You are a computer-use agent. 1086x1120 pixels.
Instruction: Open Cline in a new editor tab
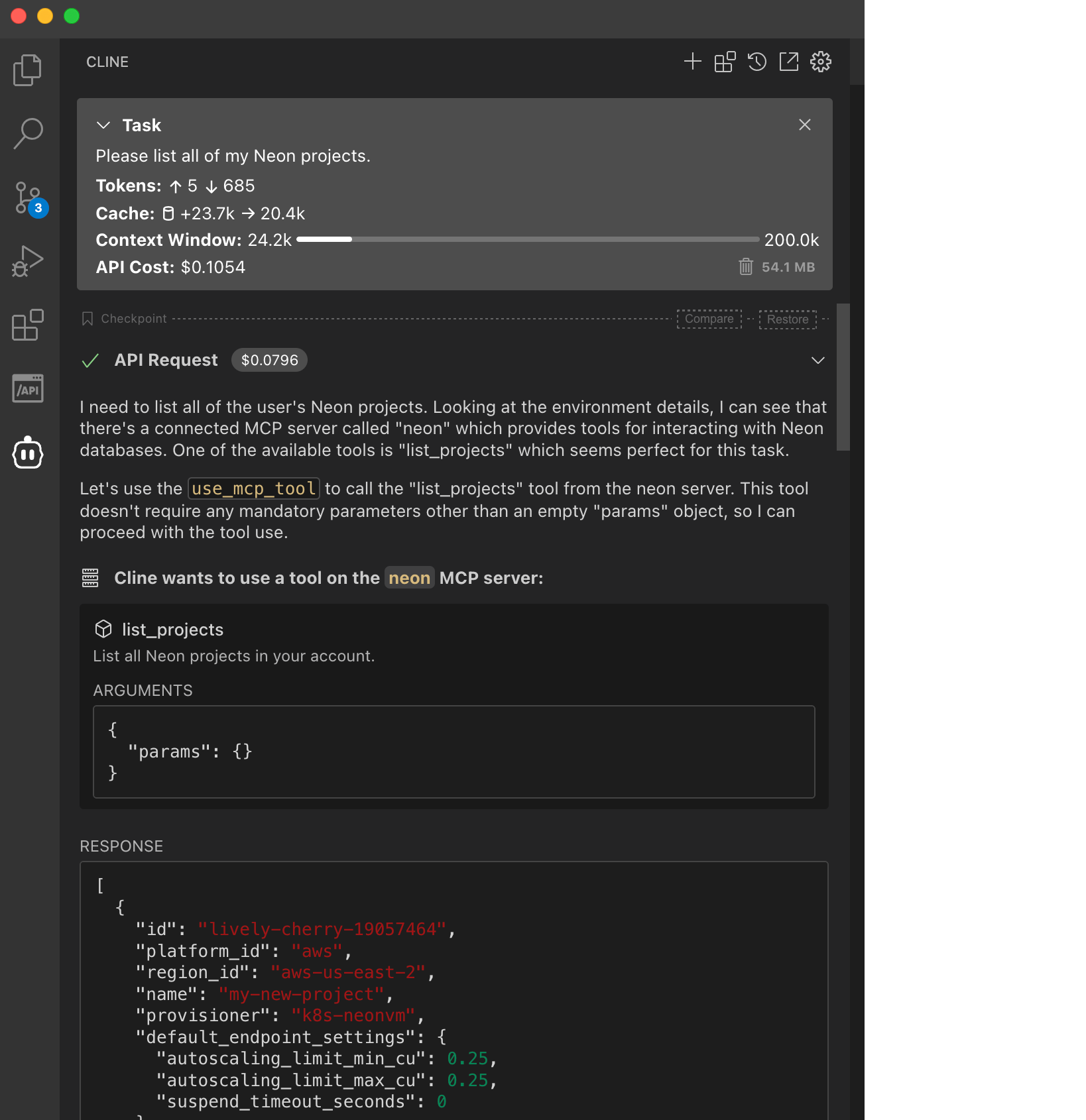788,62
